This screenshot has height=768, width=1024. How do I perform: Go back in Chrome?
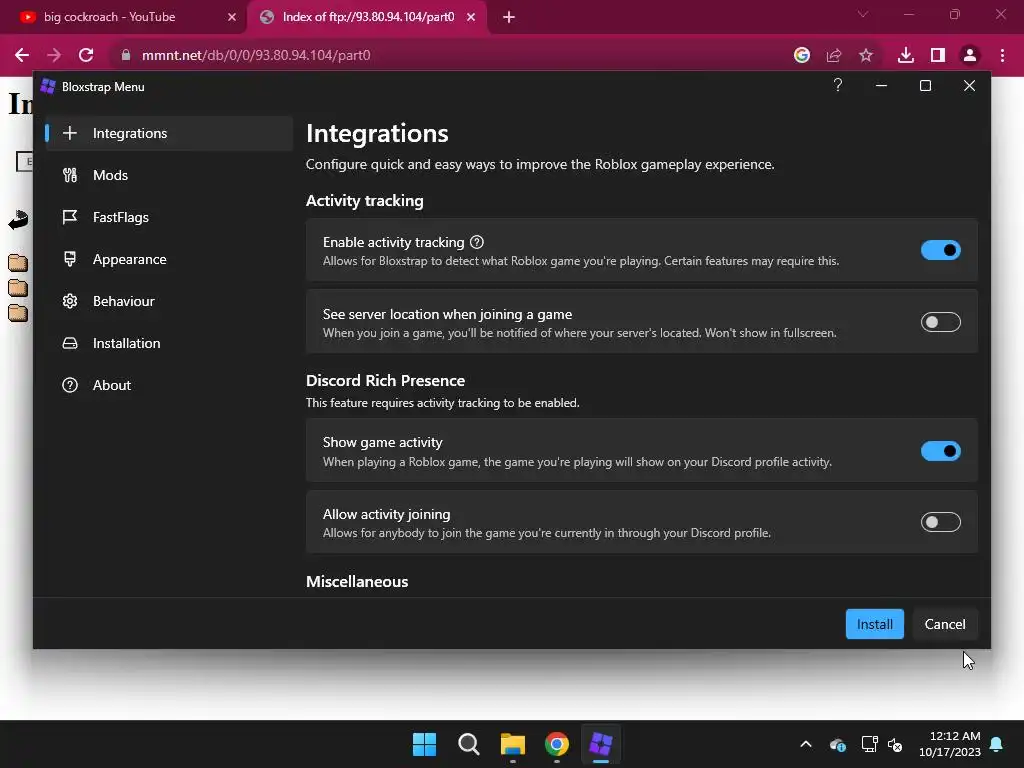click(22, 56)
